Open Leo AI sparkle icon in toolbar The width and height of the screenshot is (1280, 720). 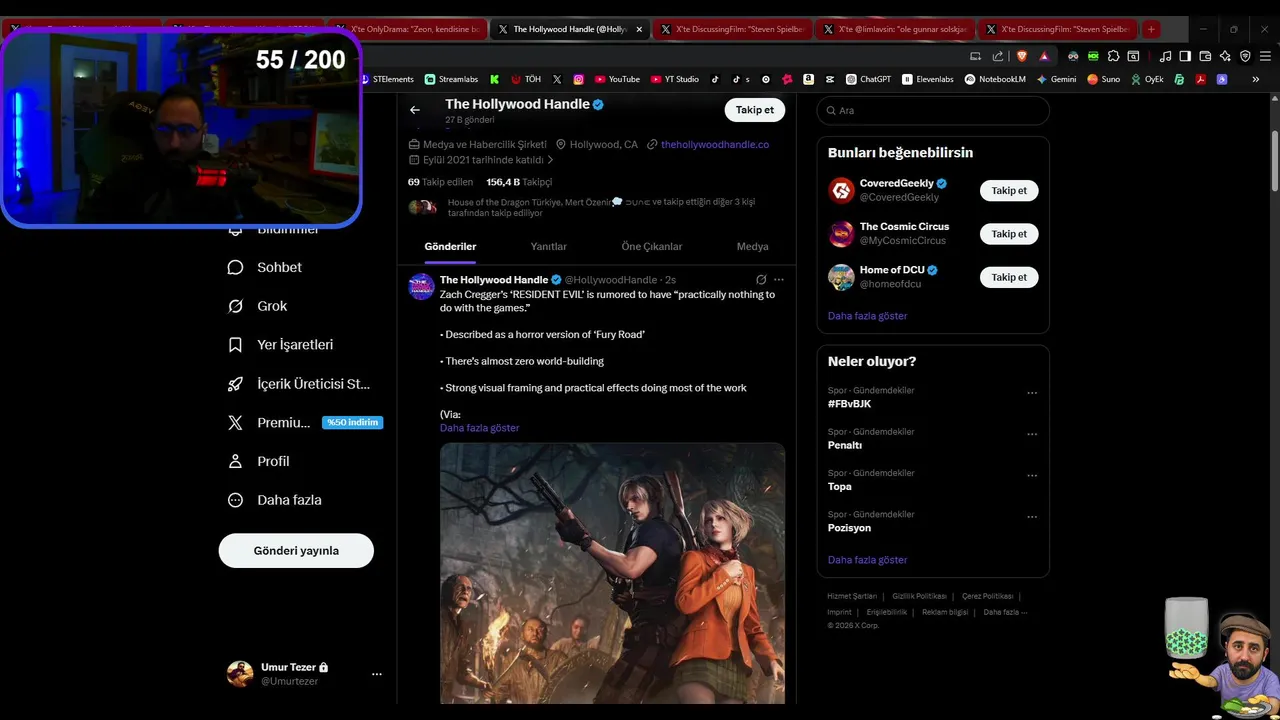coord(1225,56)
